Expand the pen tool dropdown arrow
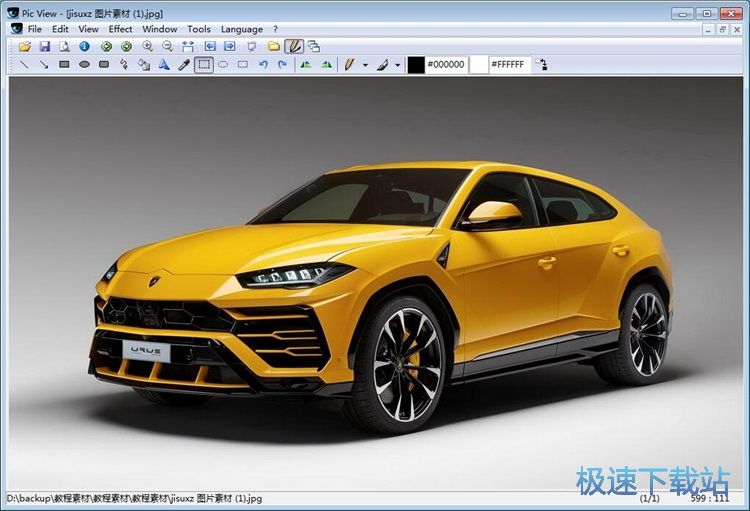 pyautogui.click(x=365, y=65)
